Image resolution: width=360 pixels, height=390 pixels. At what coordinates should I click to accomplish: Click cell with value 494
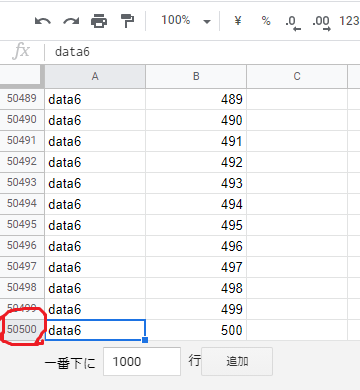coord(196,204)
